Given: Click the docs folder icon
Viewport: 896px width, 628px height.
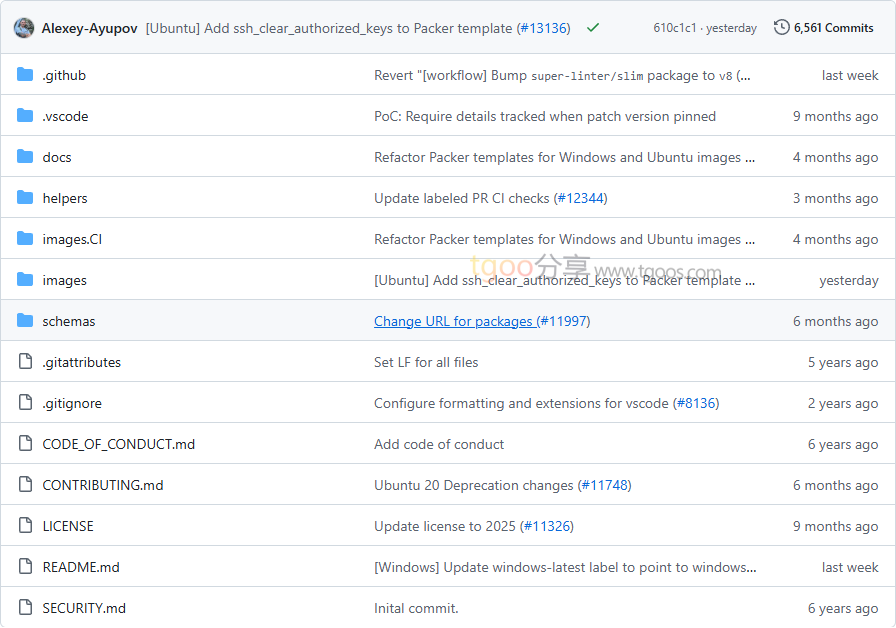Looking at the screenshot, I should coord(25,157).
